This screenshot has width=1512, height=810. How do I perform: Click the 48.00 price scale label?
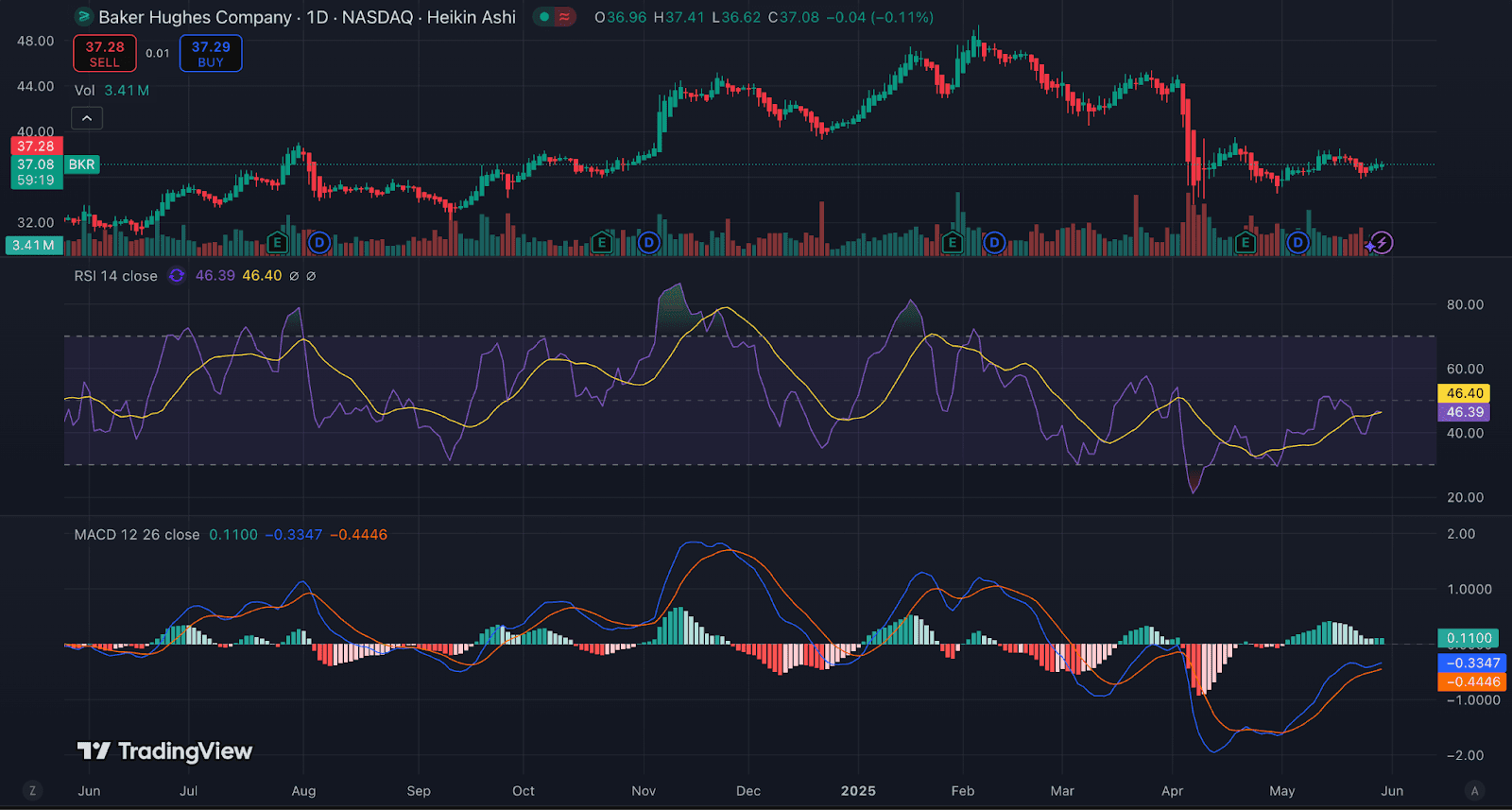point(36,42)
